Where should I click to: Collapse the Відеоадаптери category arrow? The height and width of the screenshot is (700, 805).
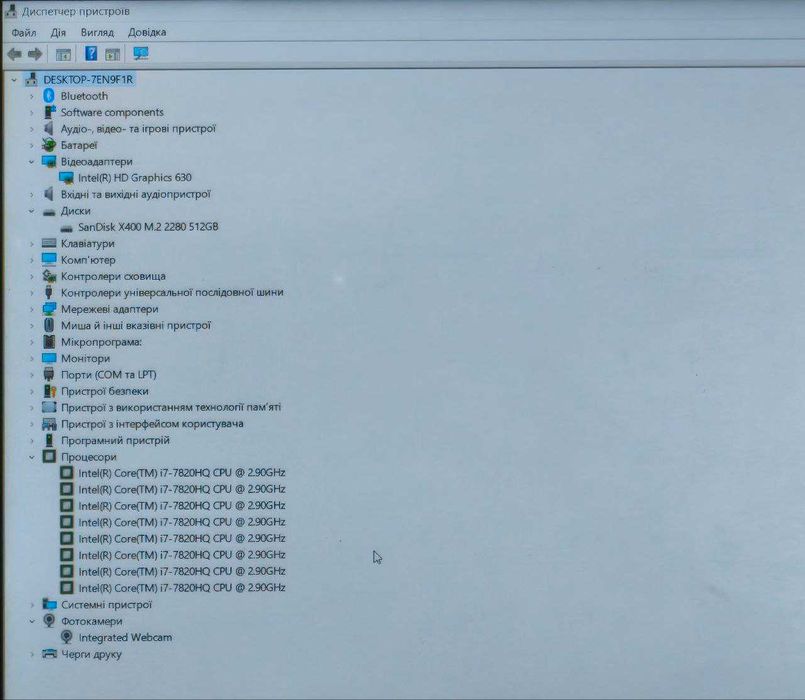point(31,162)
